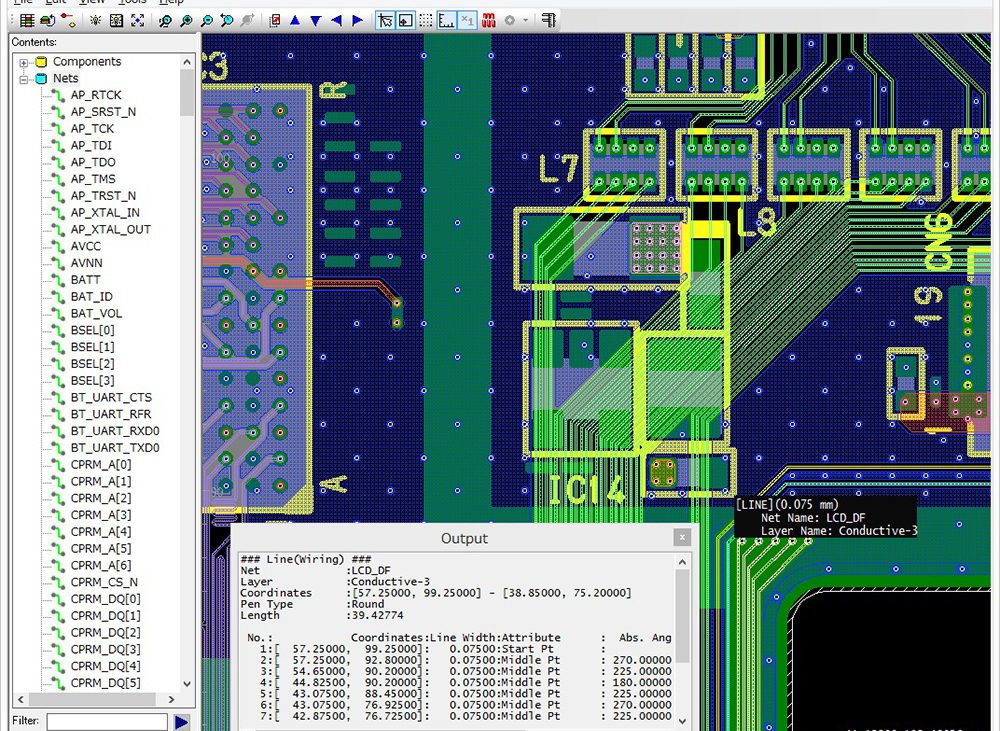
Task: Collapse the Nets tree node
Action: coord(24,78)
